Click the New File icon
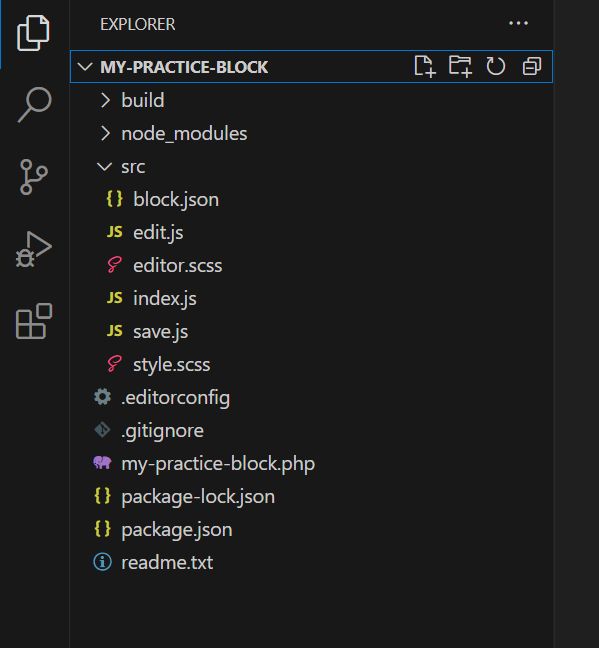Screen dimensions: 599x648 coord(425,66)
